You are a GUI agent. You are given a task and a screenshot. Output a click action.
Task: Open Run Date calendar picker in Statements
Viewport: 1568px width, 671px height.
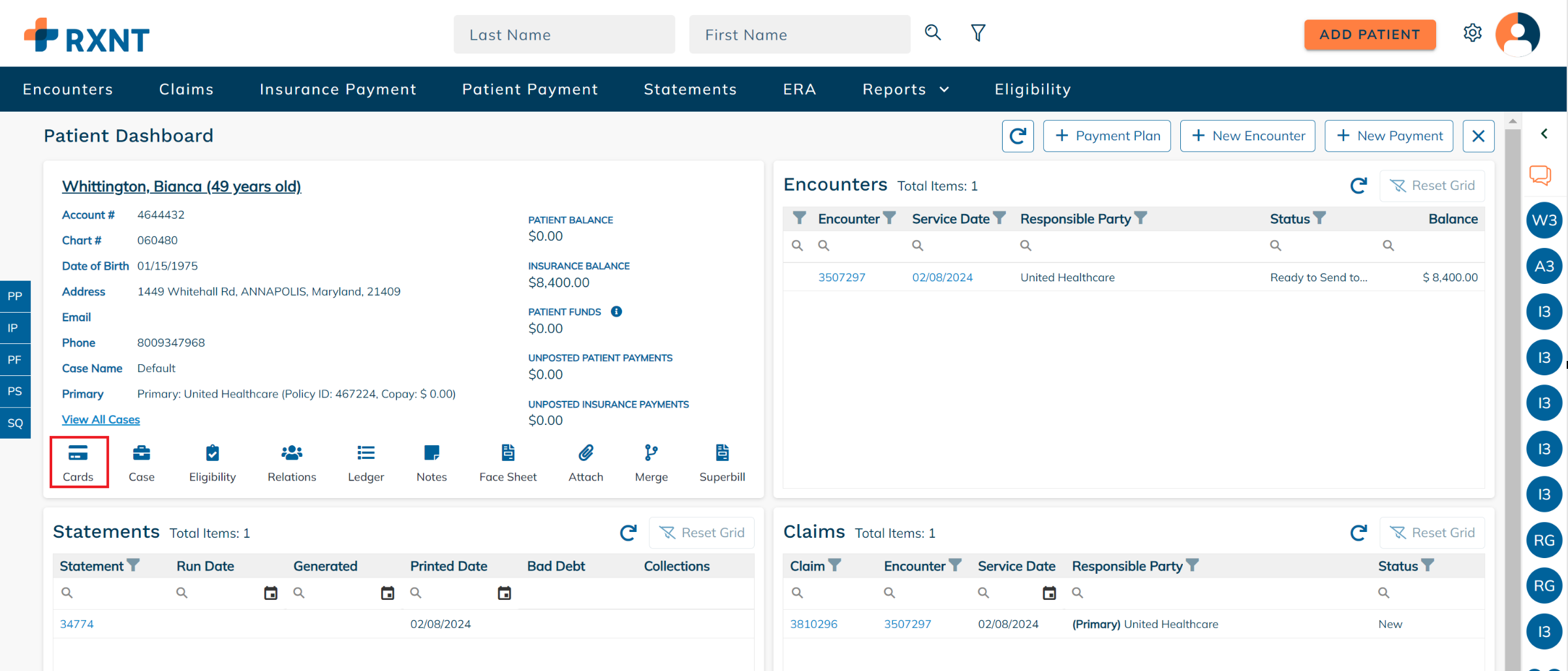tap(270, 593)
